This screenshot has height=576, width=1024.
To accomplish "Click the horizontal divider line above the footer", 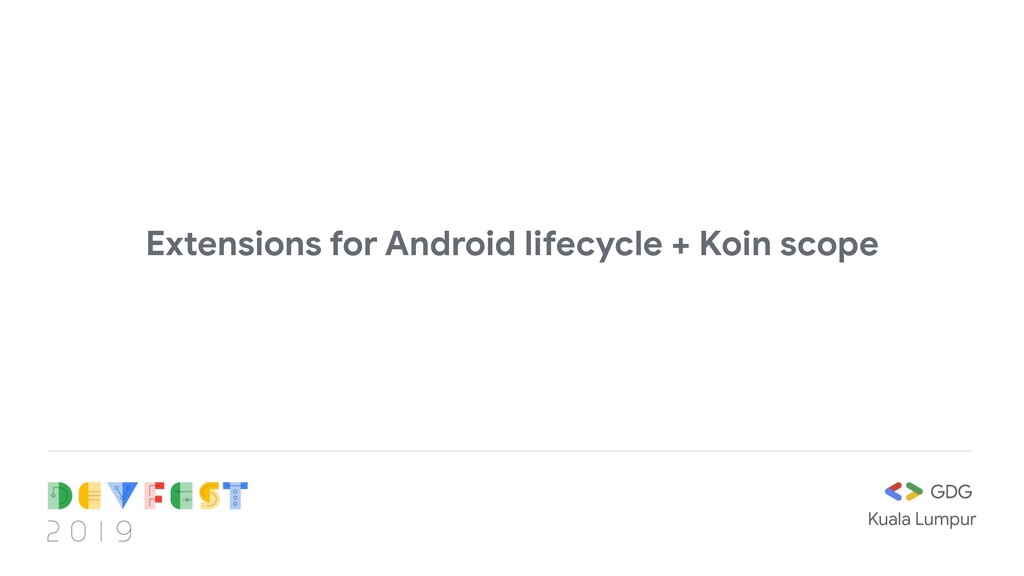I will pos(510,451).
